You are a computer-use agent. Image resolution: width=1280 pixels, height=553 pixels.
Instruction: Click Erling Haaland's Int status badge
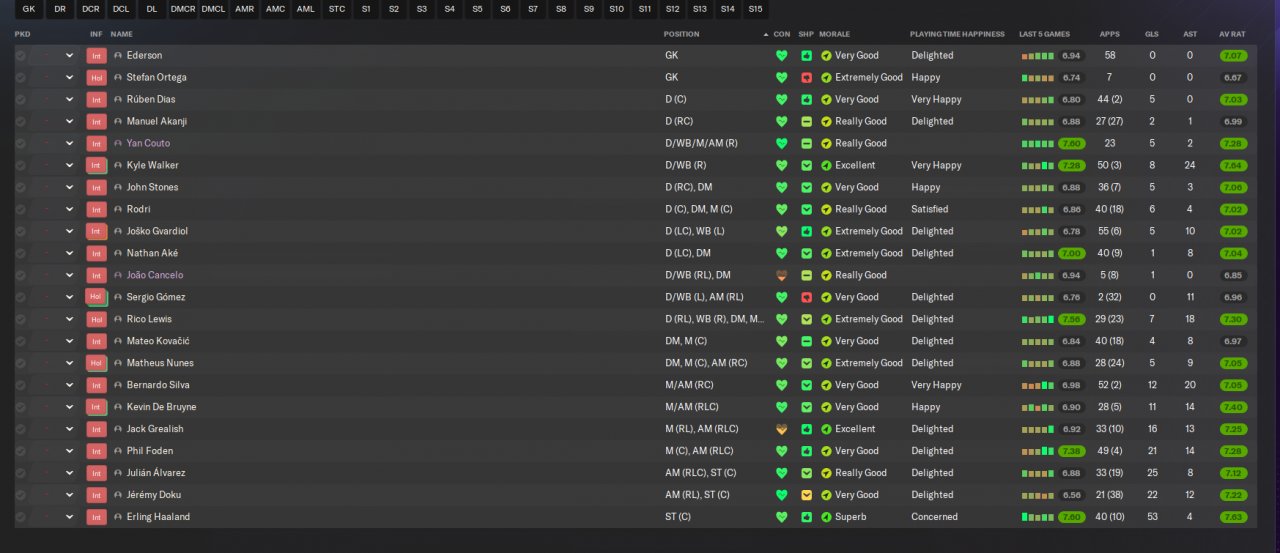coord(96,518)
